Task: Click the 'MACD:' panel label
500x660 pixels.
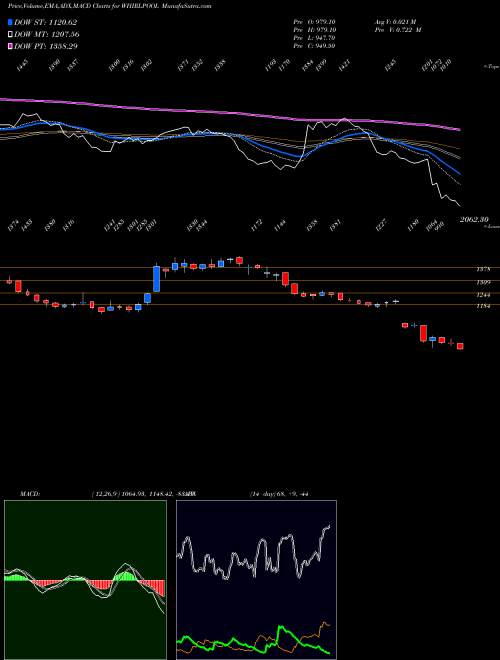Action: (x=30, y=494)
